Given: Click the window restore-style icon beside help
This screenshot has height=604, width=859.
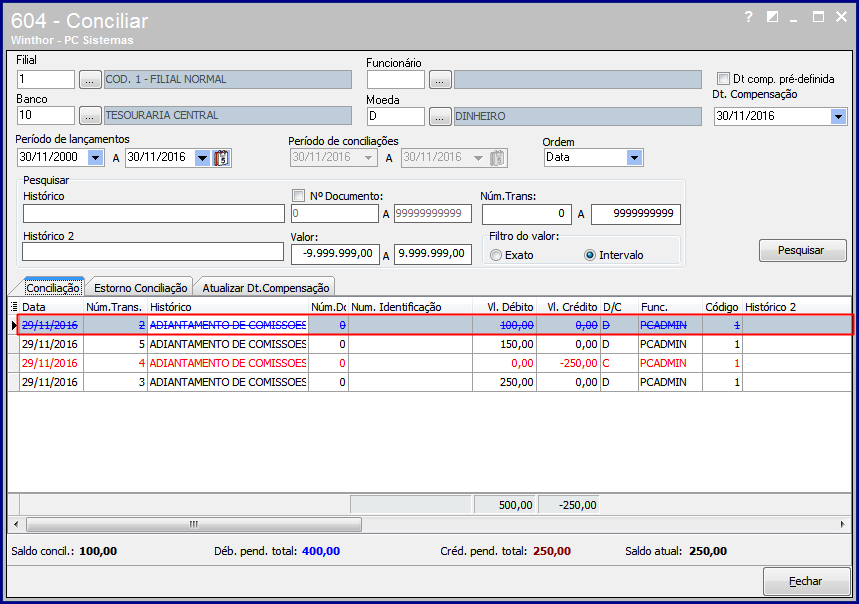Looking at the screenshot, I should (x=772, y=18).
